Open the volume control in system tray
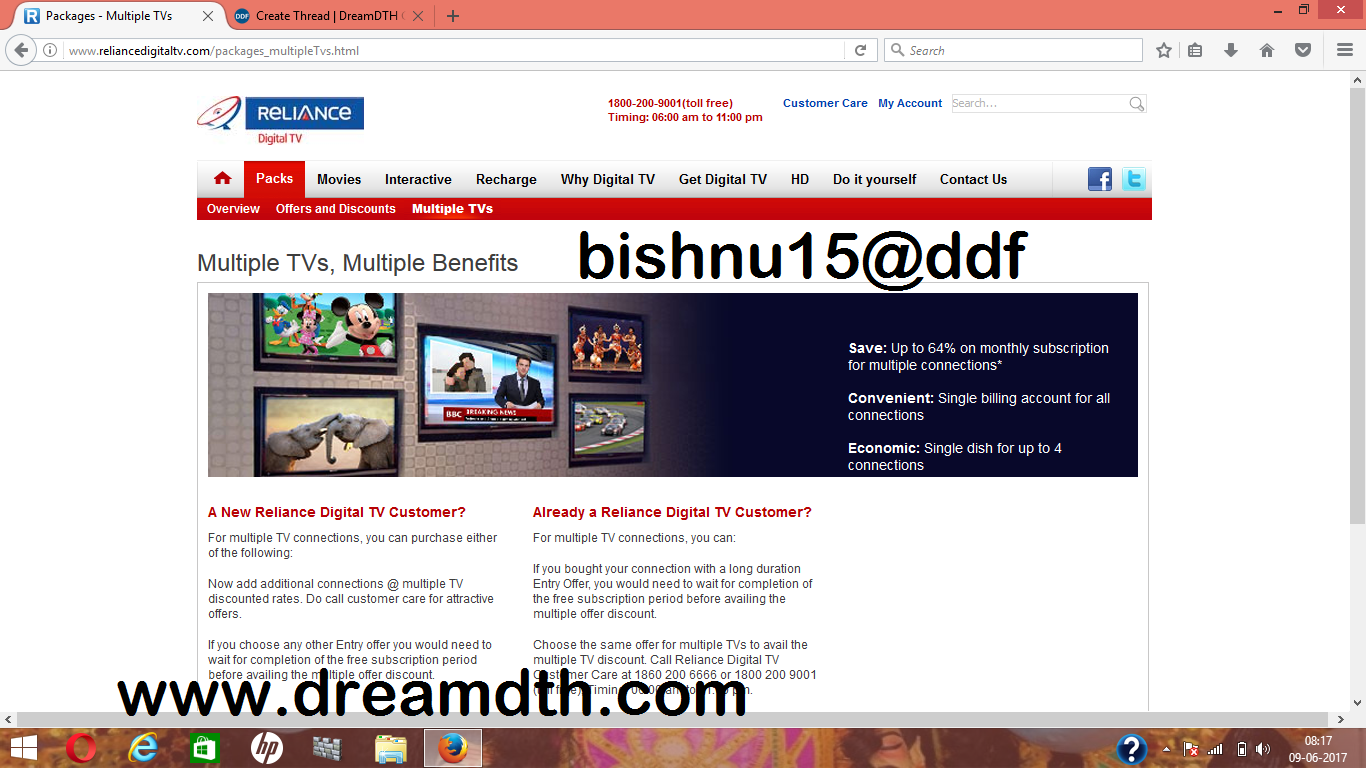The height and width of the screenshot is (768, 1366). pos(1263,749)
